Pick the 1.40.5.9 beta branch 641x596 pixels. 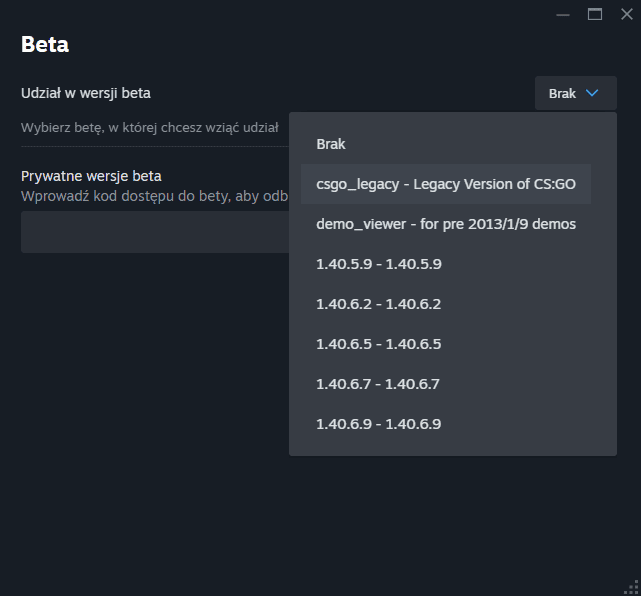tap(446, 264)
